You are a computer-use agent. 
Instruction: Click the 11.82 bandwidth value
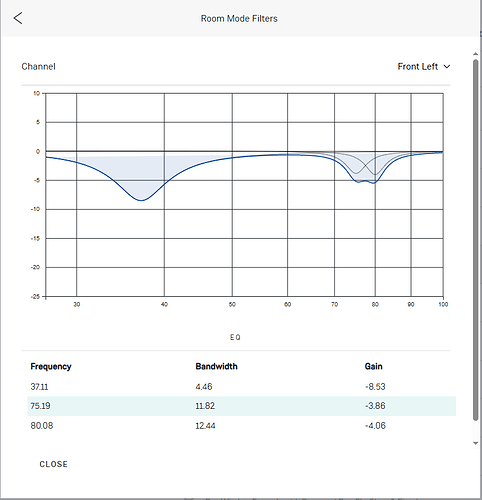pos(205,406)
